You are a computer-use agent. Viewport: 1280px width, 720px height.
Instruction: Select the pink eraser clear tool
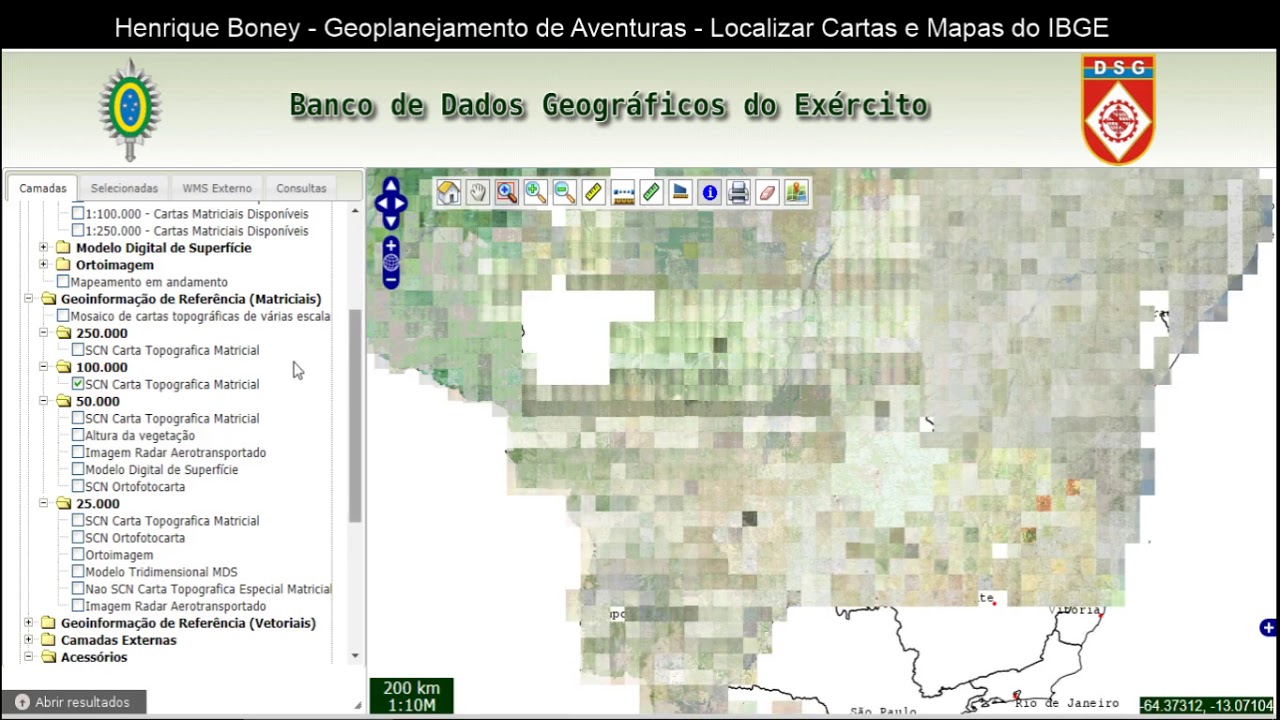(768, 192)
